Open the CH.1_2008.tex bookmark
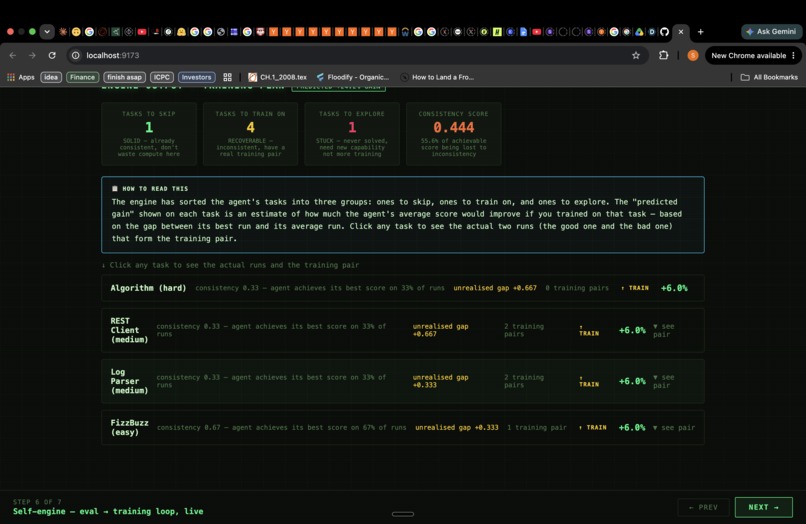The width and height of the screenshot is (806, 524). pos(278,77)
